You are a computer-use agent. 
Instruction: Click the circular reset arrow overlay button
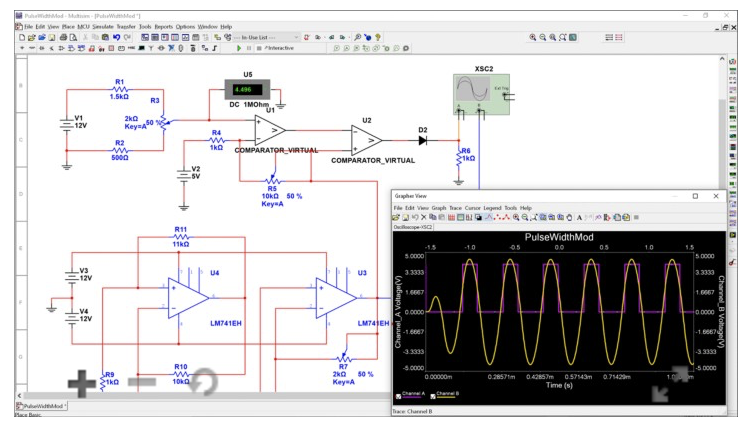point(204,382)
